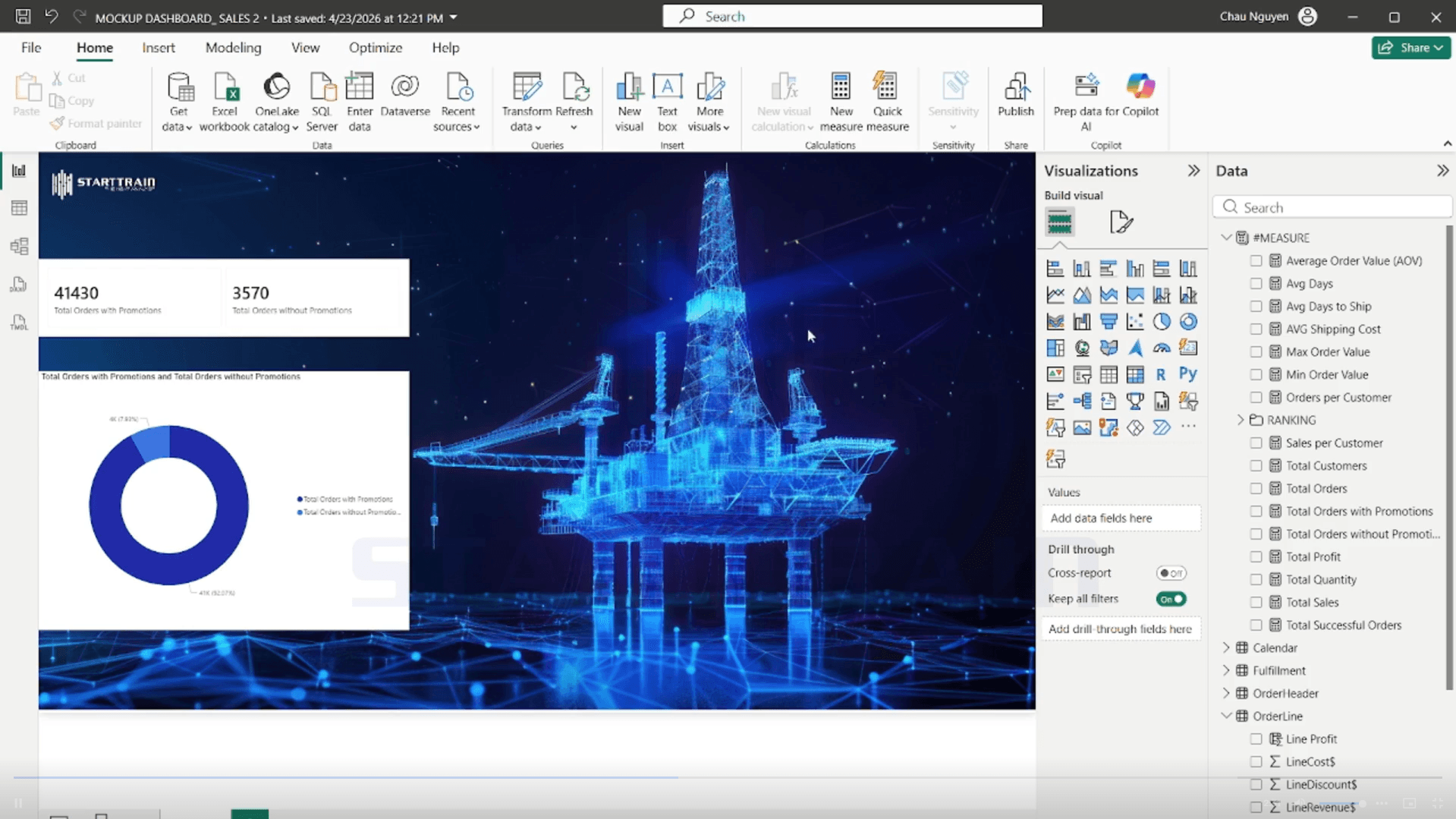The height and width of the screenshot is (819, 1456).
Task: Add the KPI visual
Action: (1055, 375)
